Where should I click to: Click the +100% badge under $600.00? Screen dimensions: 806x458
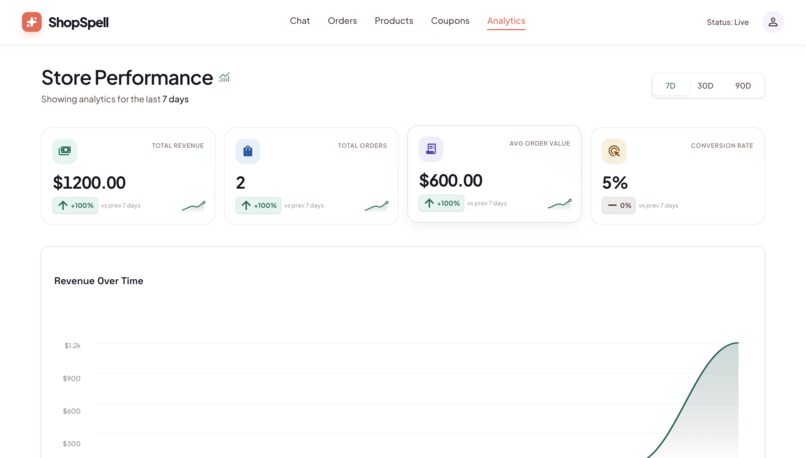click(442, 203)
